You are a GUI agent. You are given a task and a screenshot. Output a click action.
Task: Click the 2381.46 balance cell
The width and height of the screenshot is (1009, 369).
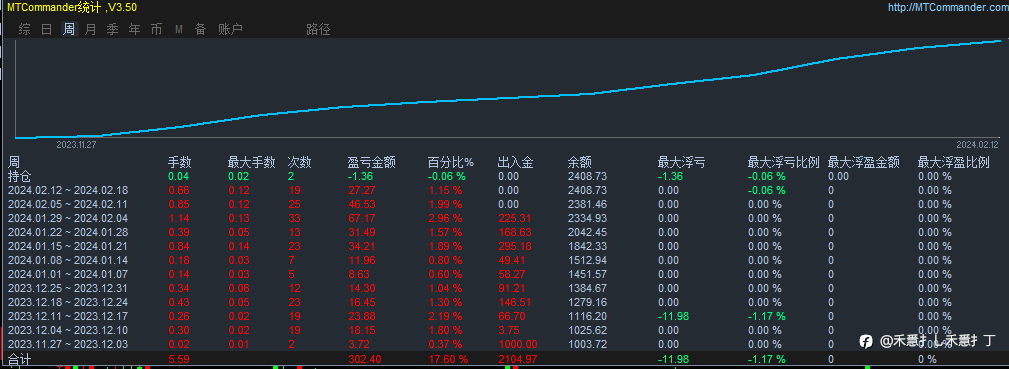[587, 204]
